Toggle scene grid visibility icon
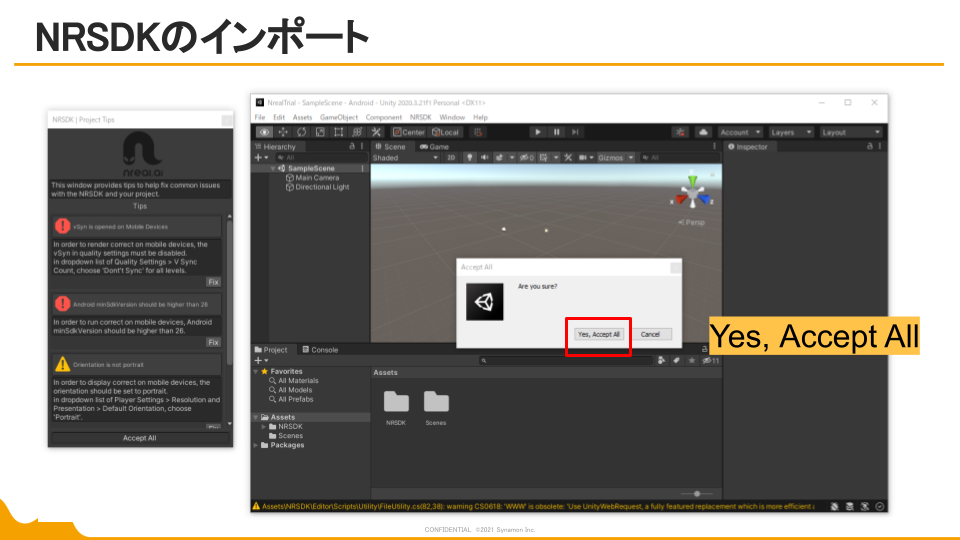Image resolution: width=960 pixels, height=540 pixels. click(x=544, y=157)
